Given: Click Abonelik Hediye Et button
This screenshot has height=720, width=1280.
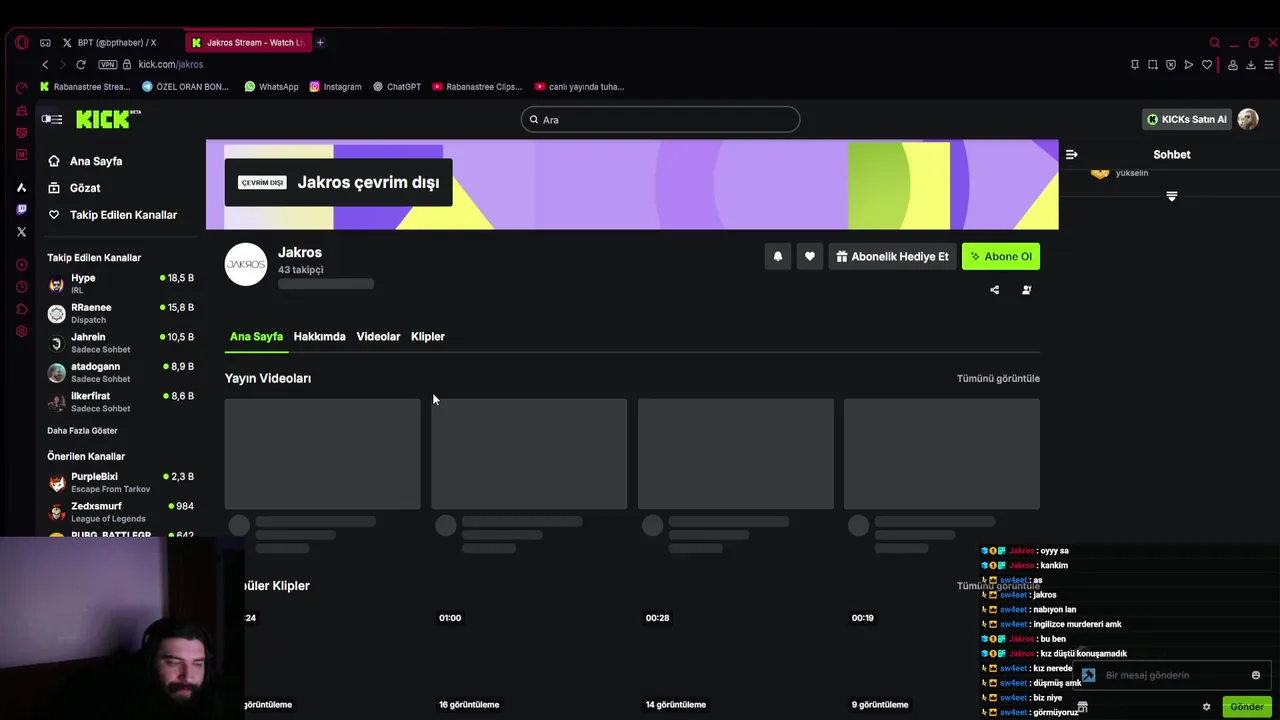Looking at the screenshot, I should (892, 257).
